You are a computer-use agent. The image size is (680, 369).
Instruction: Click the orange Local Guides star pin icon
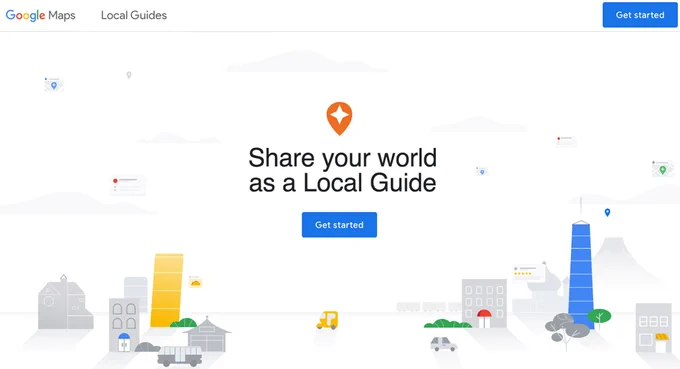click(x=339, y=118)
